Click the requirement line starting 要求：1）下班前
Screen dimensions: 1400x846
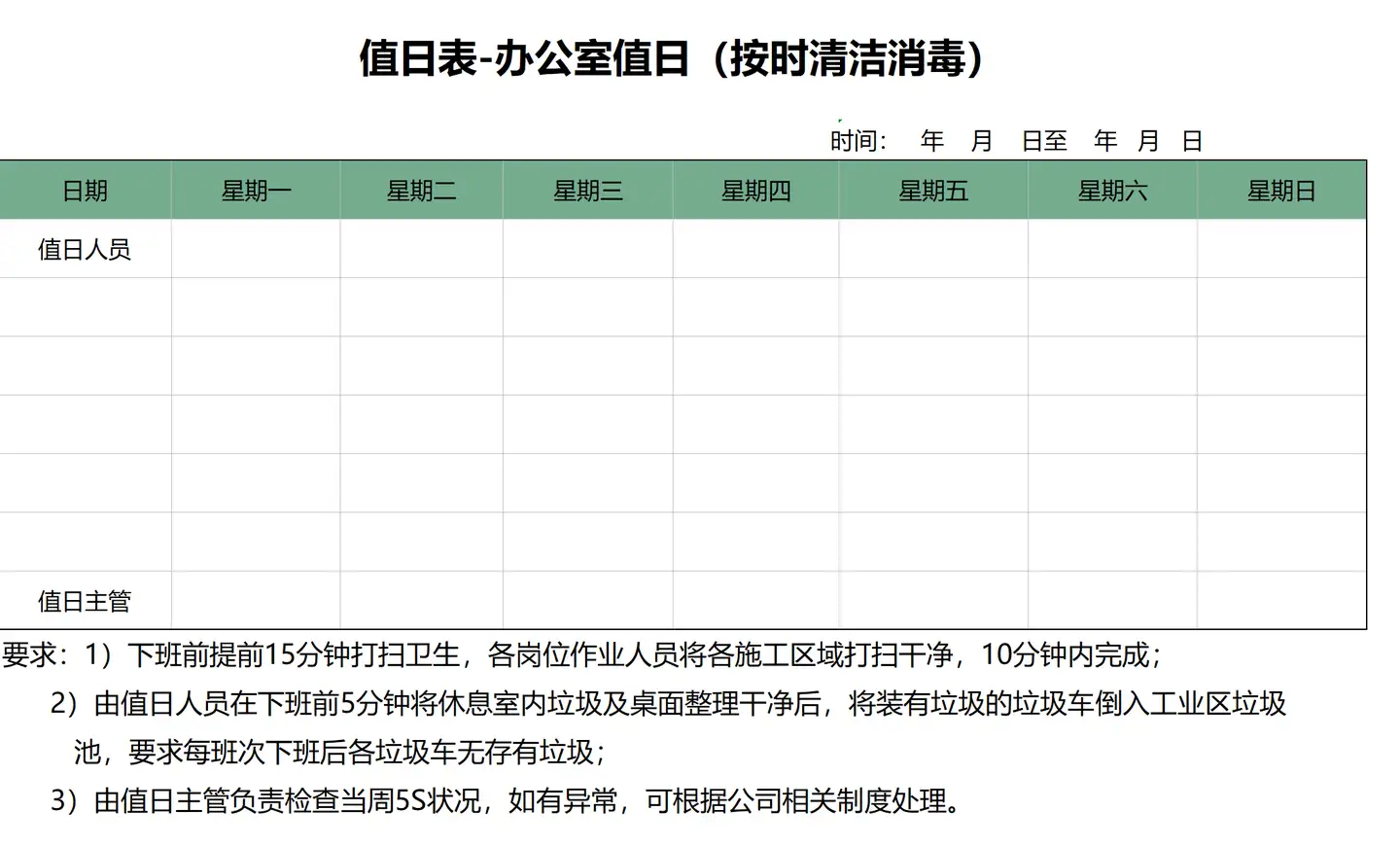[582, 654]
